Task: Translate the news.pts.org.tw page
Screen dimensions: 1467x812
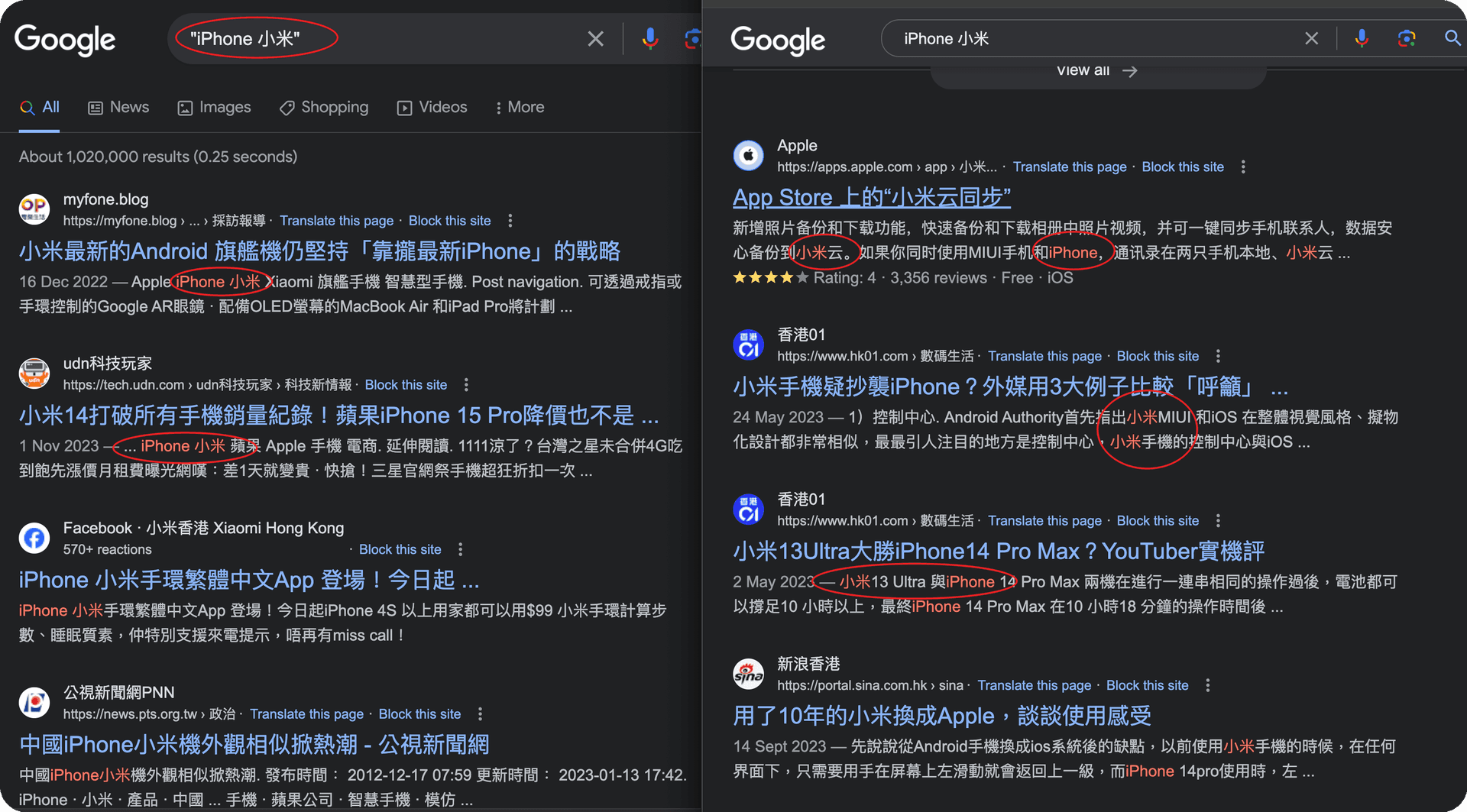Action: coord(306,714)
